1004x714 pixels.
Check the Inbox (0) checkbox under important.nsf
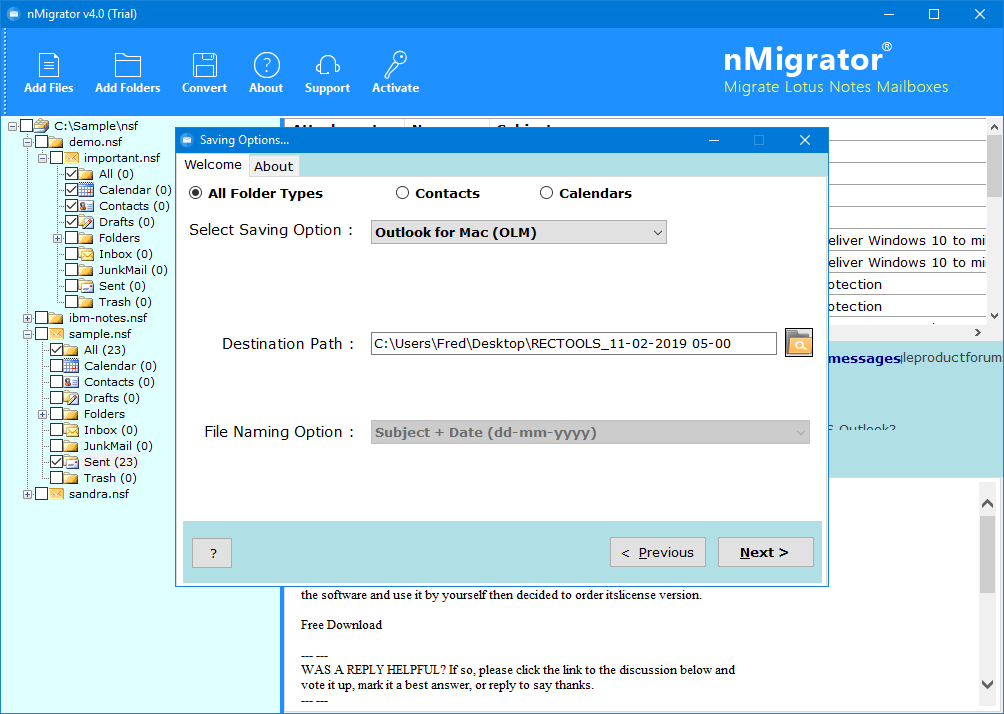(x=72, y=254)
